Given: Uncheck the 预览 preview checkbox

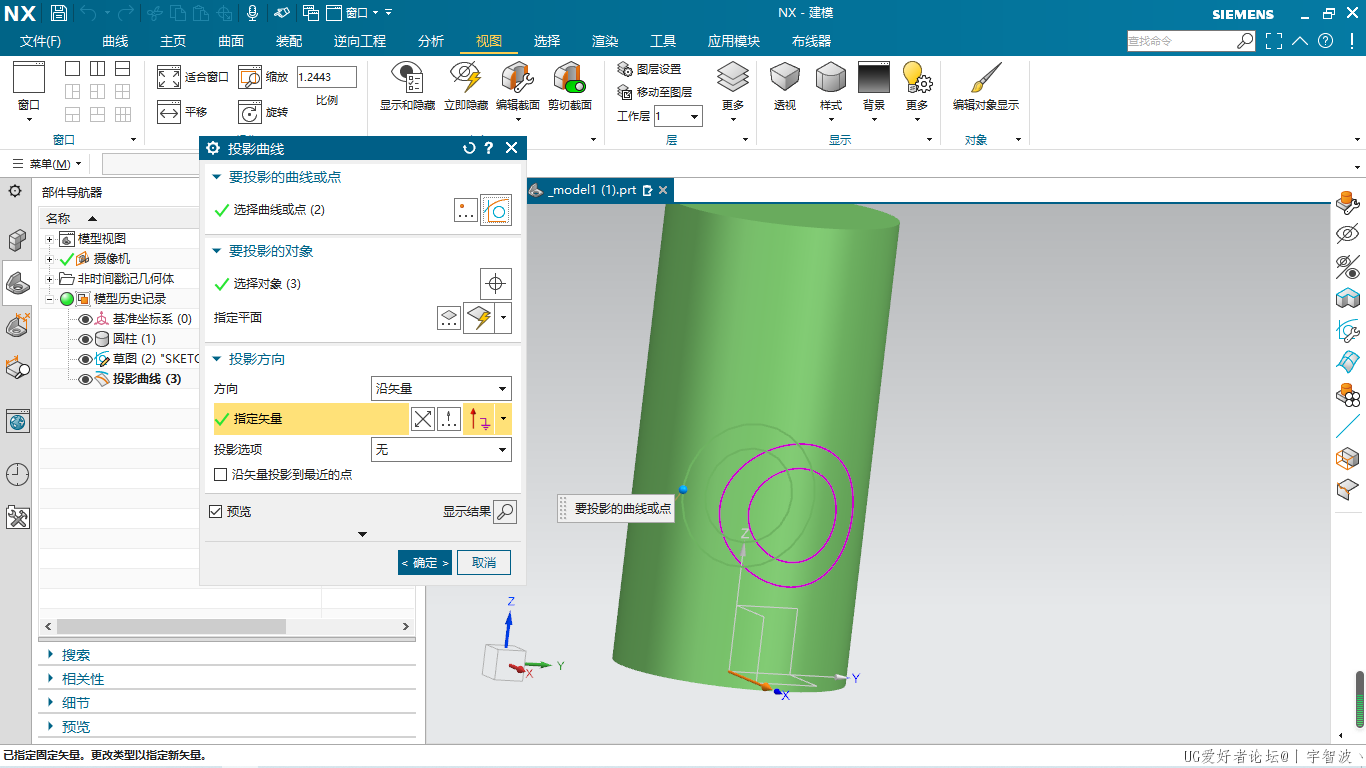Looking at the screenshot, I should click(x=215, y=512).
